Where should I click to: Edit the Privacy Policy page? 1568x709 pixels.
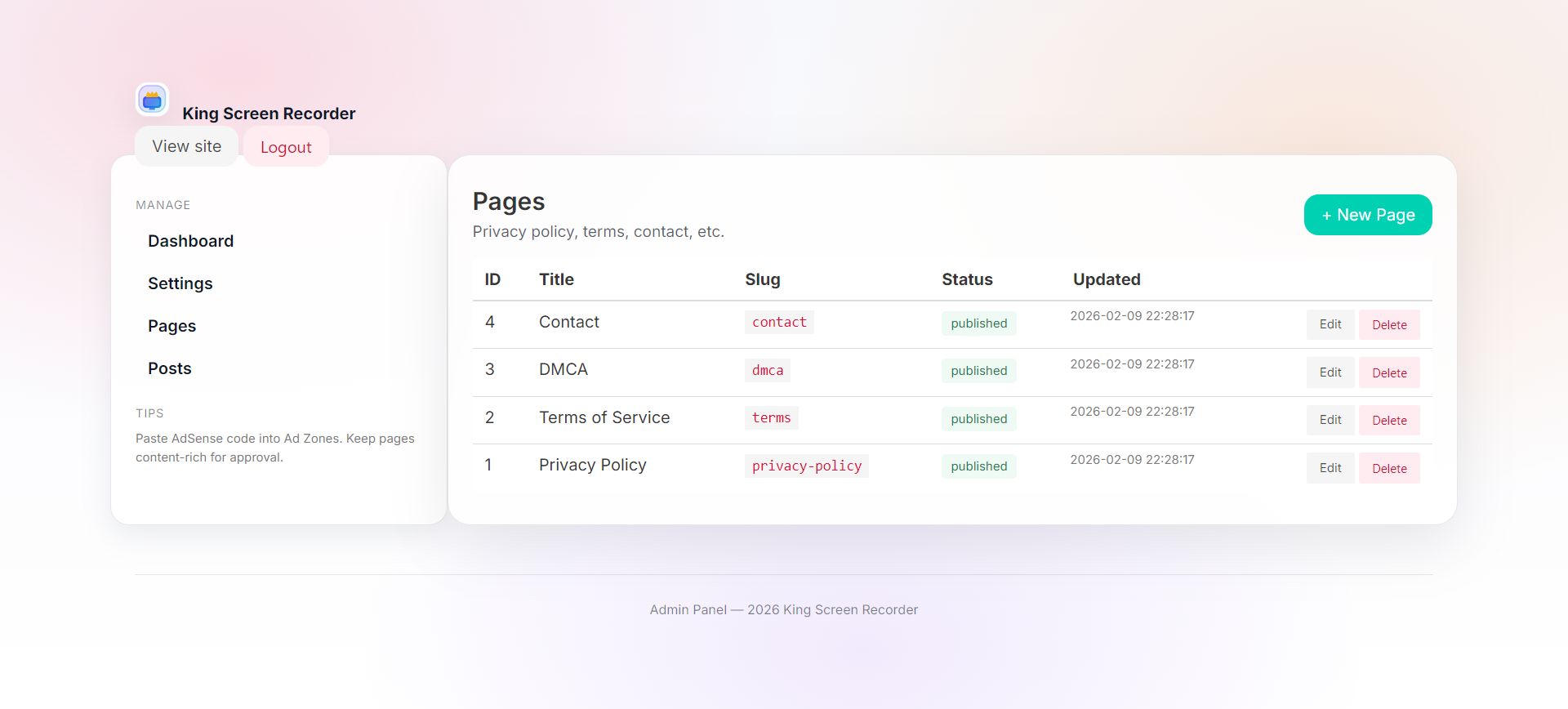(1330, 468)
